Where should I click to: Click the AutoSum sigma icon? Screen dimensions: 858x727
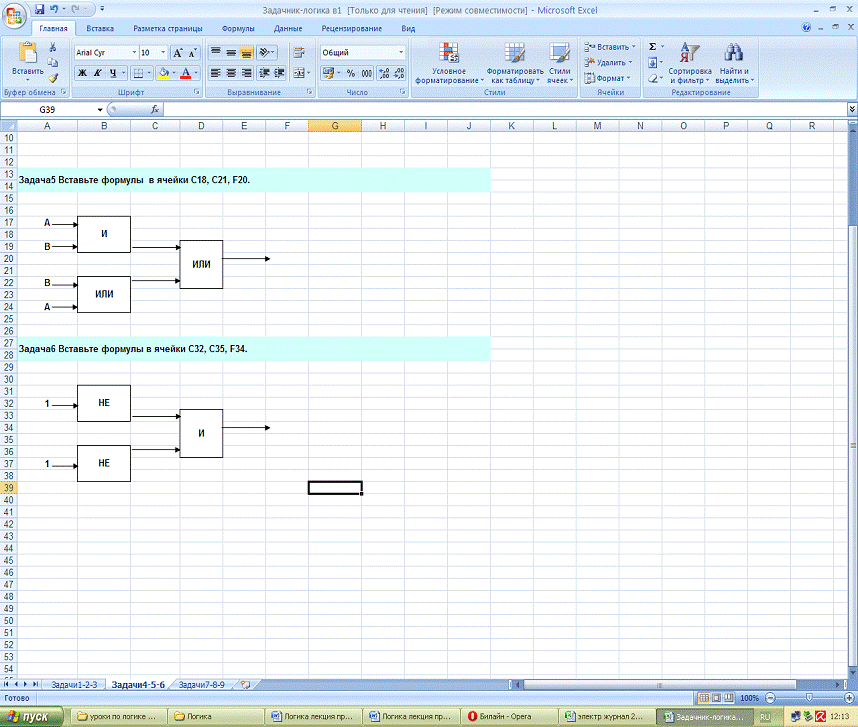652,47
